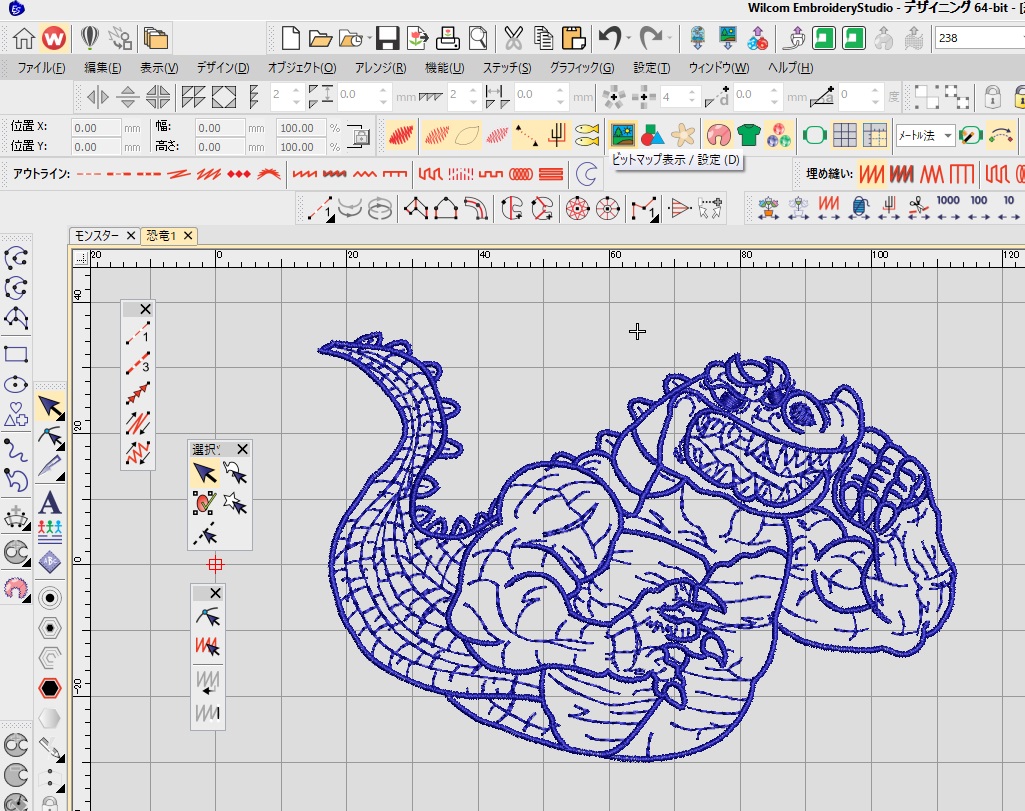Select single run stitch tool in floating panel

(x=138, y=333)
